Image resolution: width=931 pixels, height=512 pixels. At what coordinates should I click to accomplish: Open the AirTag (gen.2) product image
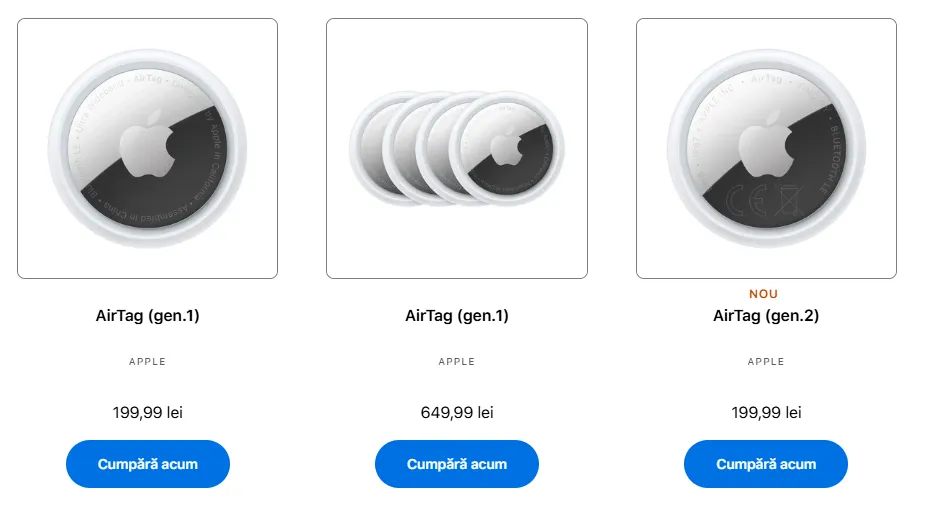point(766,148)
